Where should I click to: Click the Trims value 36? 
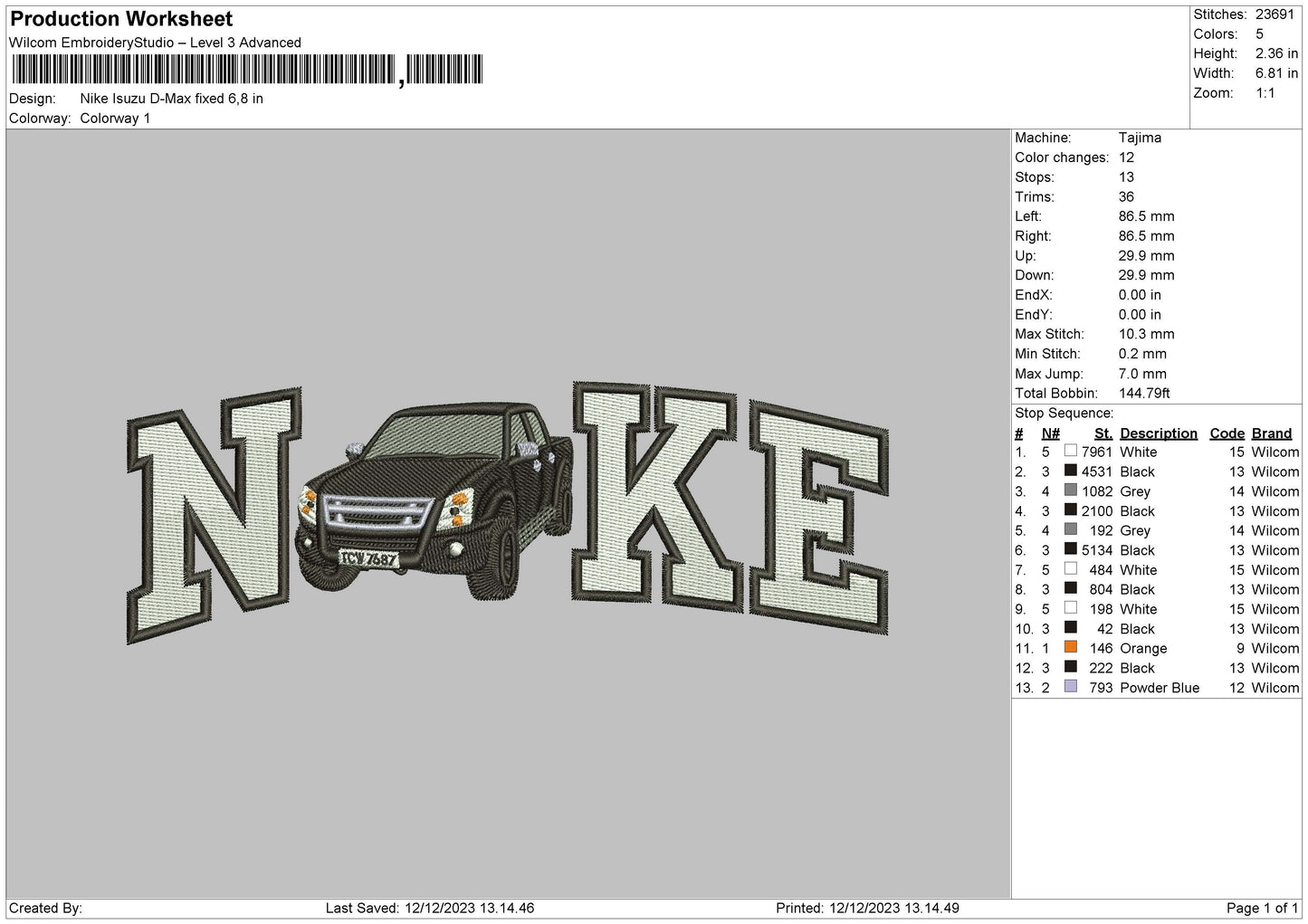[1127, 196]
